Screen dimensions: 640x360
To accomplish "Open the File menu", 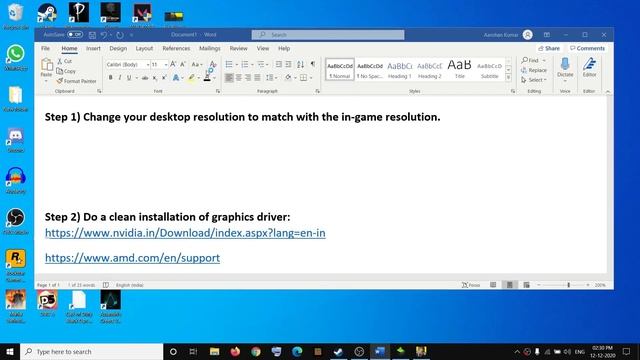I will click(45, 48).
